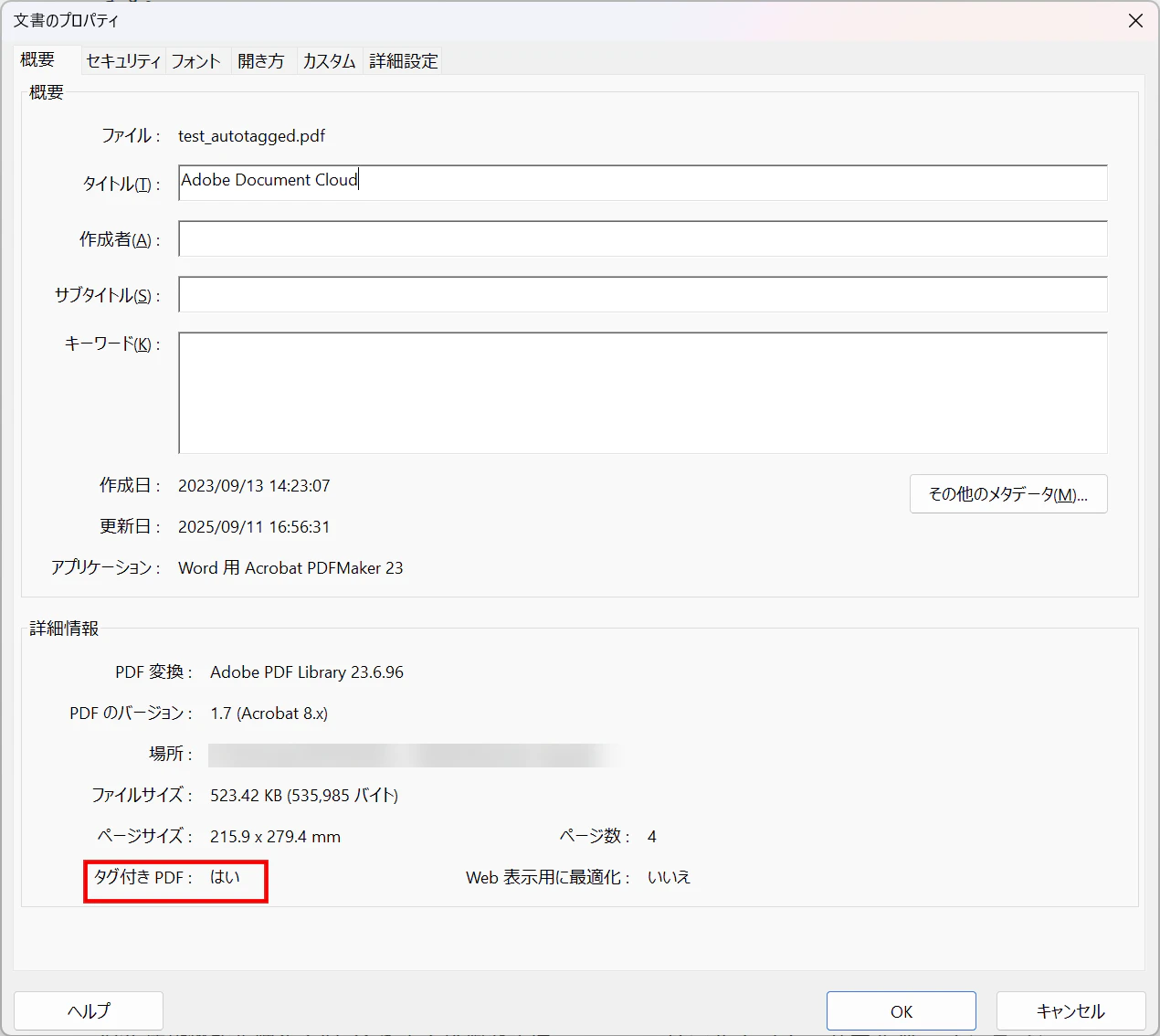The image size is (1160, 1036).
Task: Click the creation date 2023/09/13 14:23:07
Action: click(x=254, y=486)
